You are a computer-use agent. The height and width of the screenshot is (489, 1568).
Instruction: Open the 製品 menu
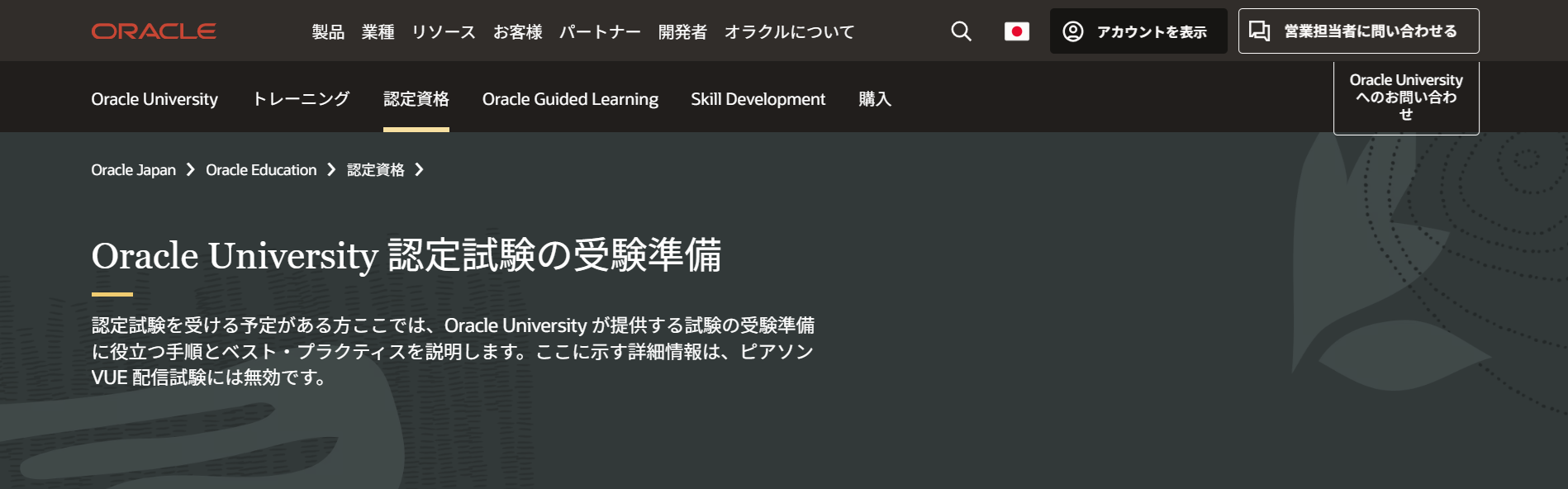(x=328, y=32)
